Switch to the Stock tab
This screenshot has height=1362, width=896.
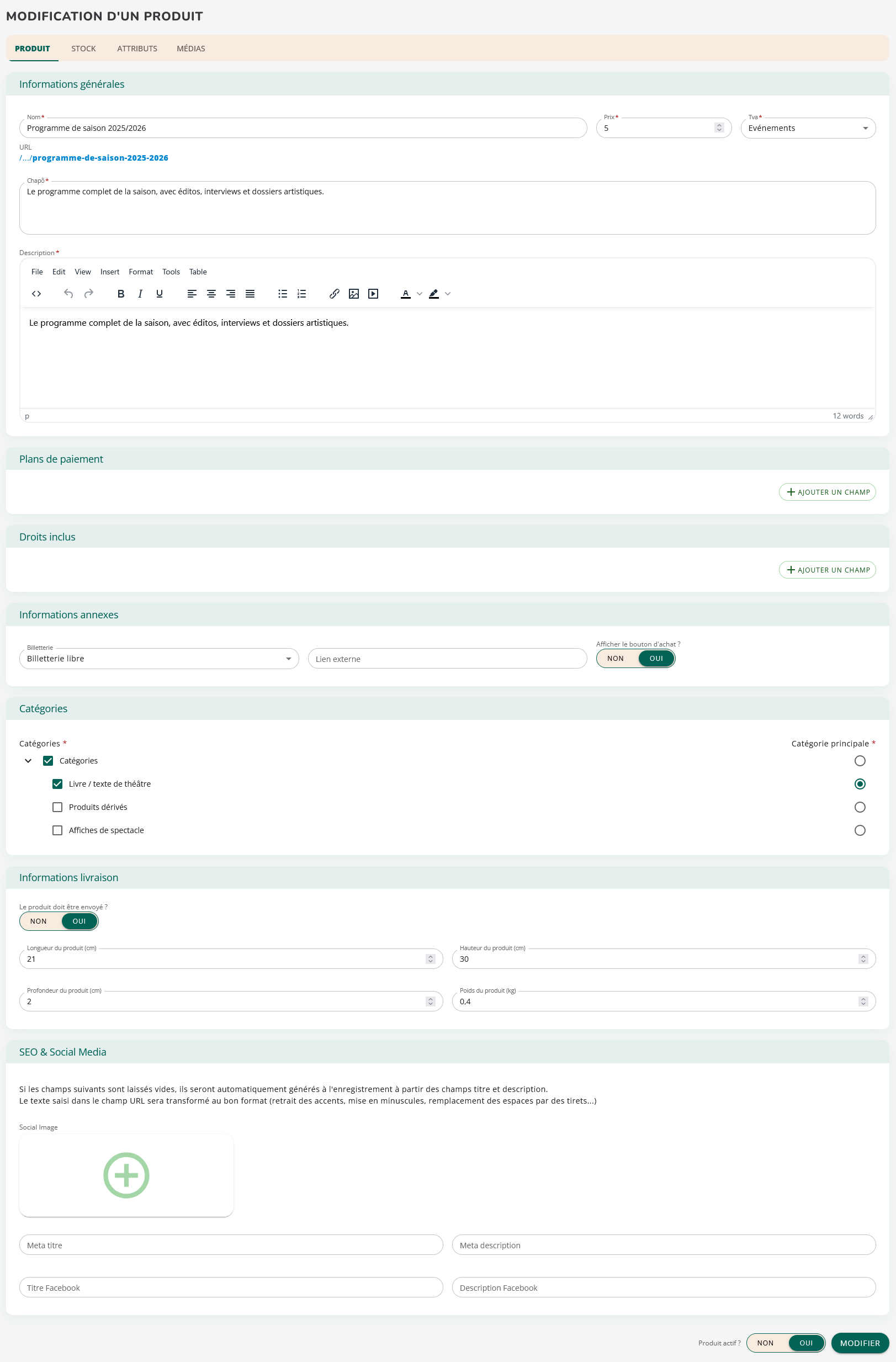[83, 49]
